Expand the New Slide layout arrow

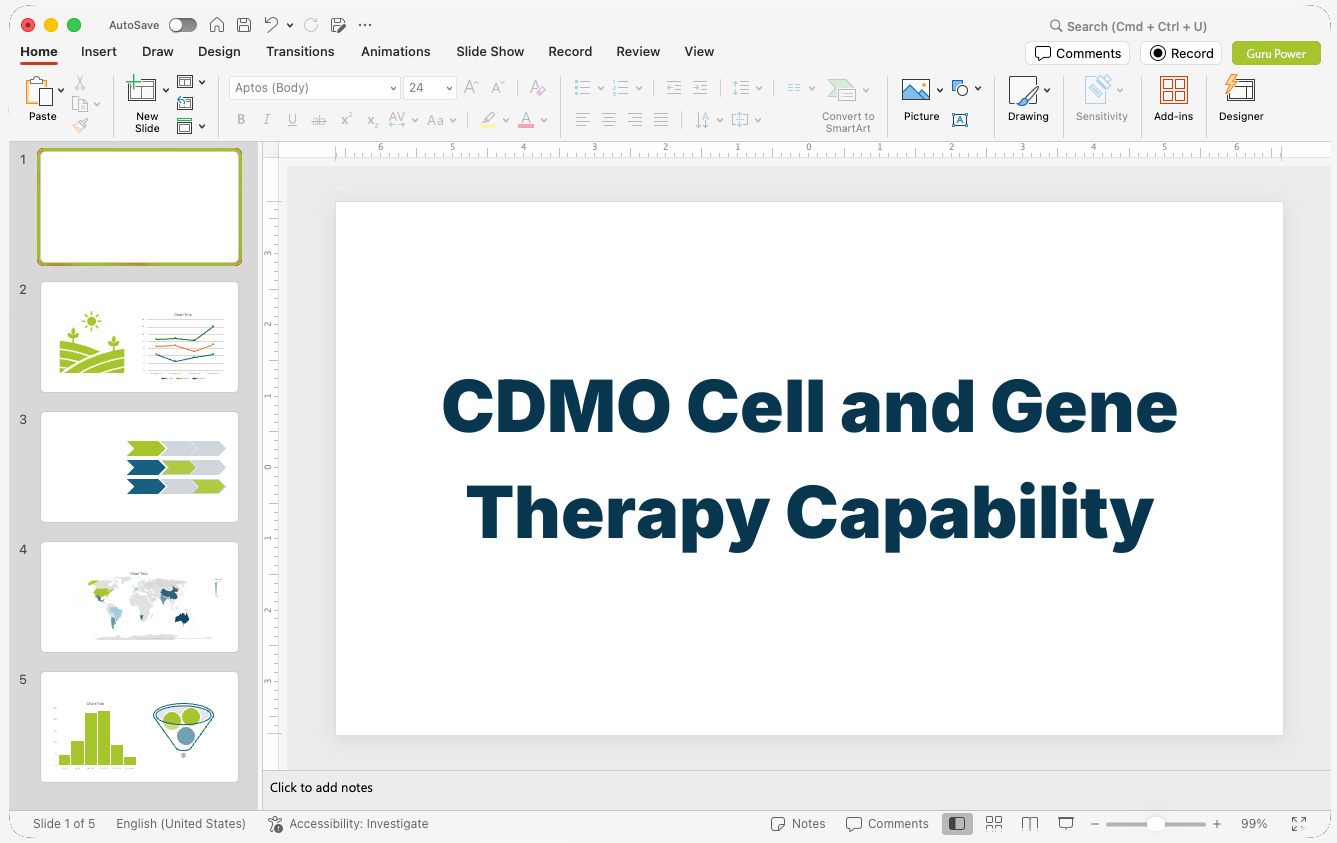[x=166, y=90]
